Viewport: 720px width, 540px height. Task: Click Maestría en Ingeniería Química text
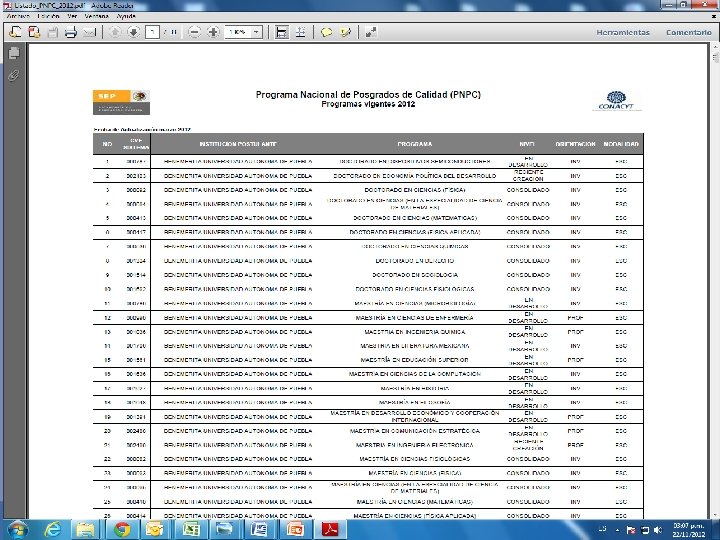(x=415, y=332)
